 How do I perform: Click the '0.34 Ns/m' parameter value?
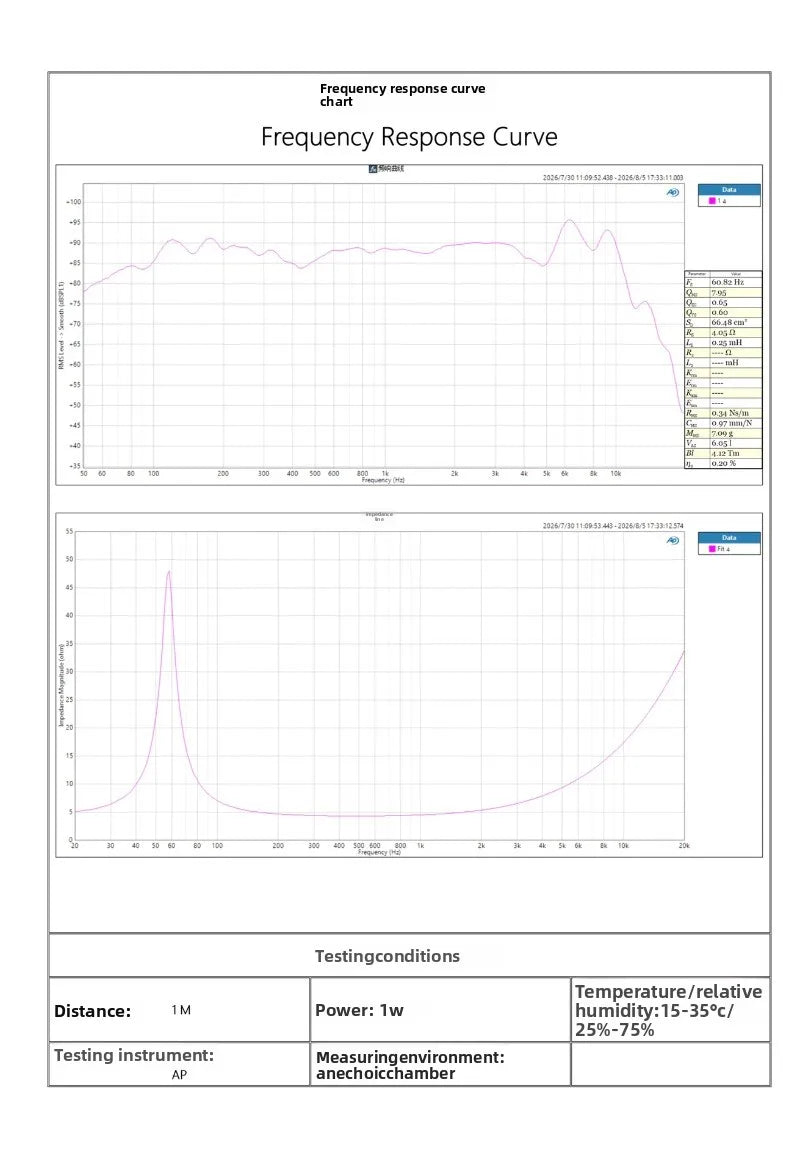pos(730,413)
